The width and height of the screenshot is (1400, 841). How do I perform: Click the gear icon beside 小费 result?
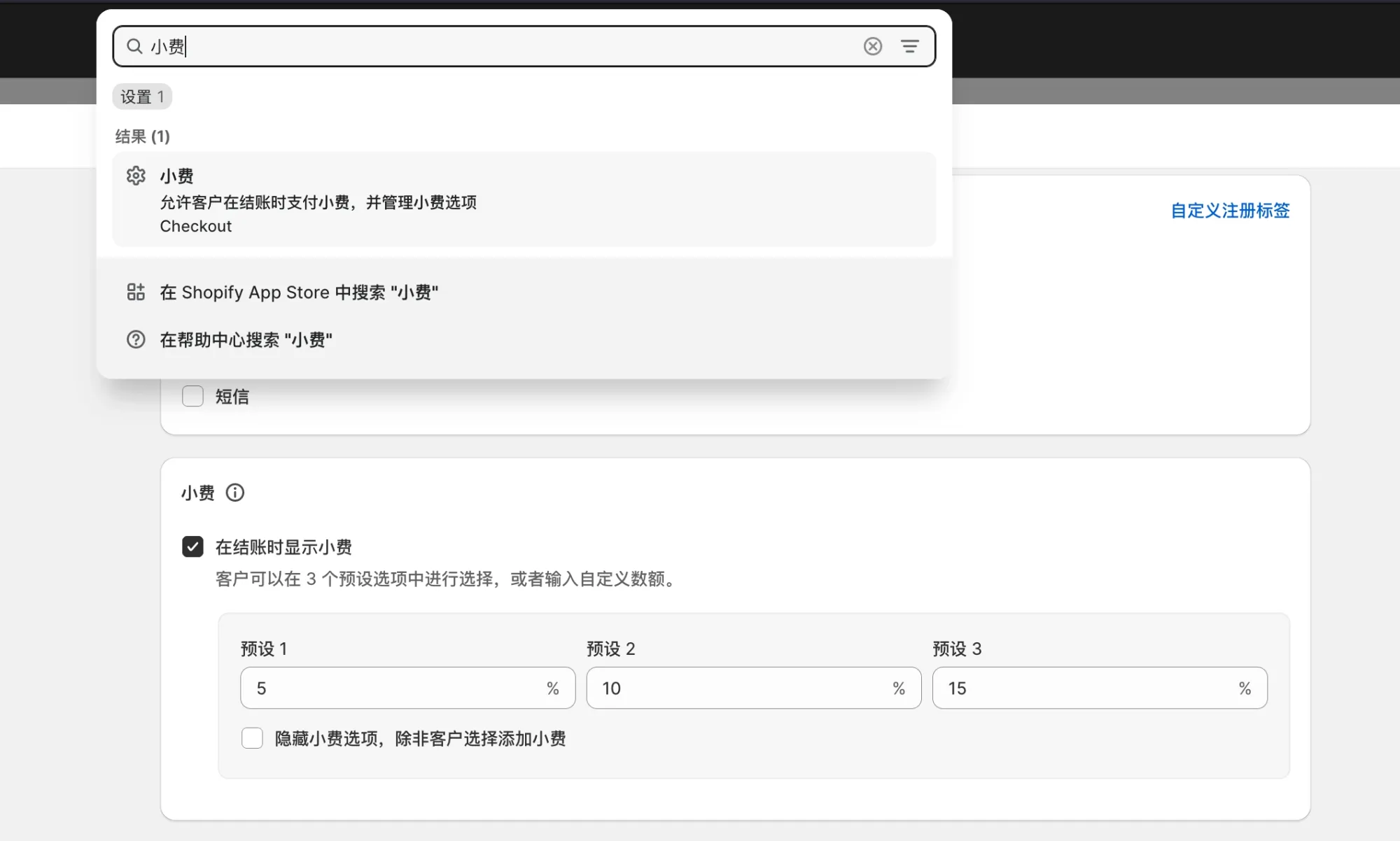point(136,176)
